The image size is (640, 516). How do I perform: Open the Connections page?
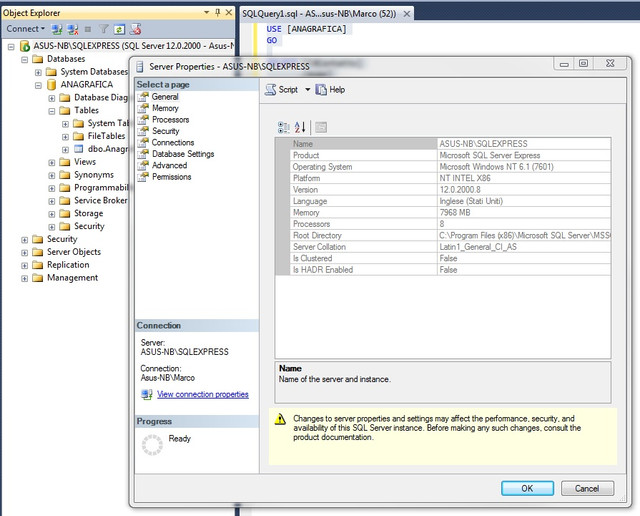pos(173,142)
